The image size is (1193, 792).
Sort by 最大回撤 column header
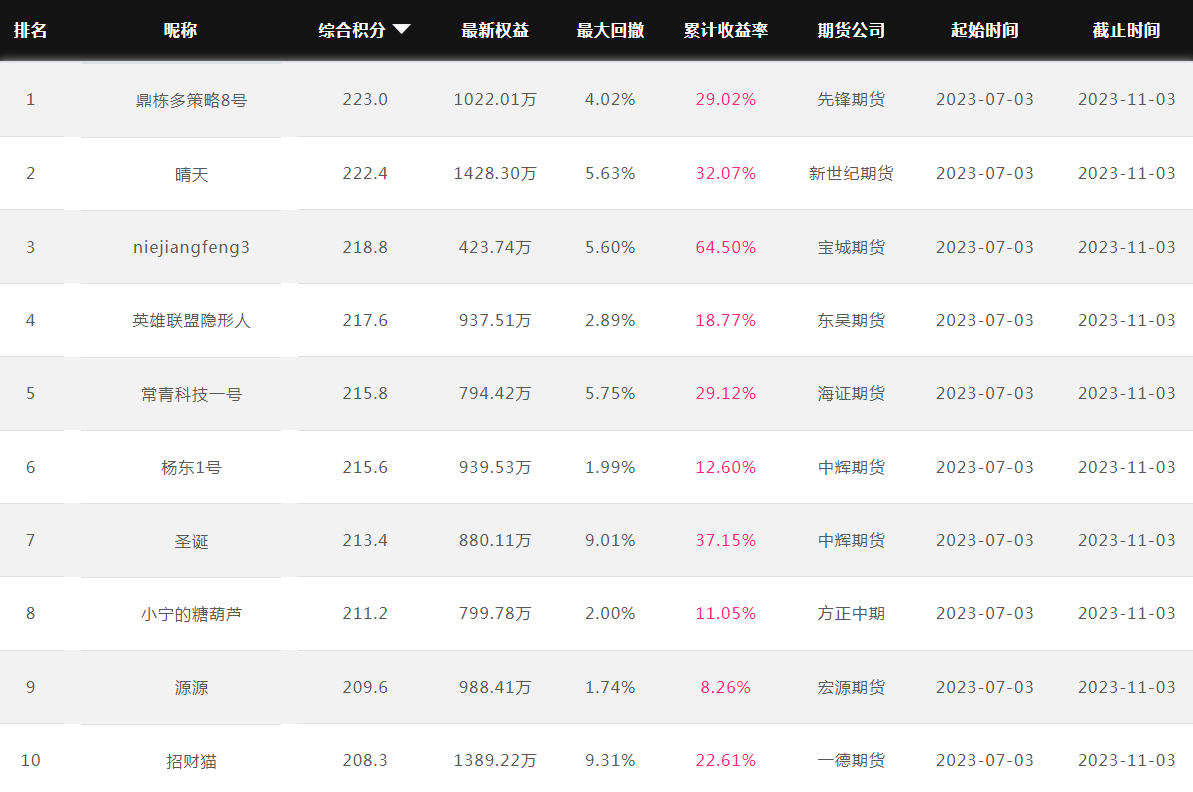coord(610,30)
